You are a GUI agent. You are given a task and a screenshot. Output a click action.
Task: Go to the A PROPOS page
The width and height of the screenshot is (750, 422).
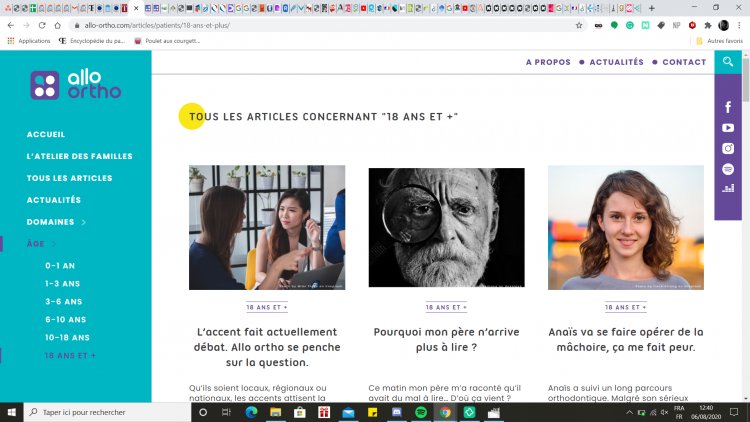click(548, 62)
